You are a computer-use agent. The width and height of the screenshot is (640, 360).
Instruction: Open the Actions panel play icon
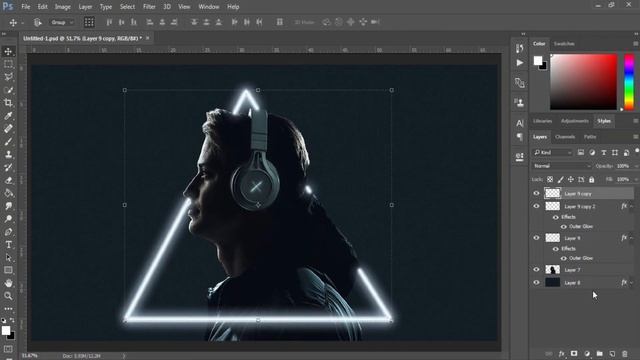click(x=519, y=63)
